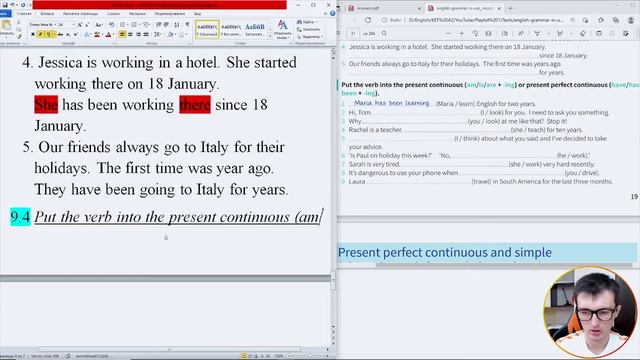Undo the last action in Word

[x=13, y=5]
